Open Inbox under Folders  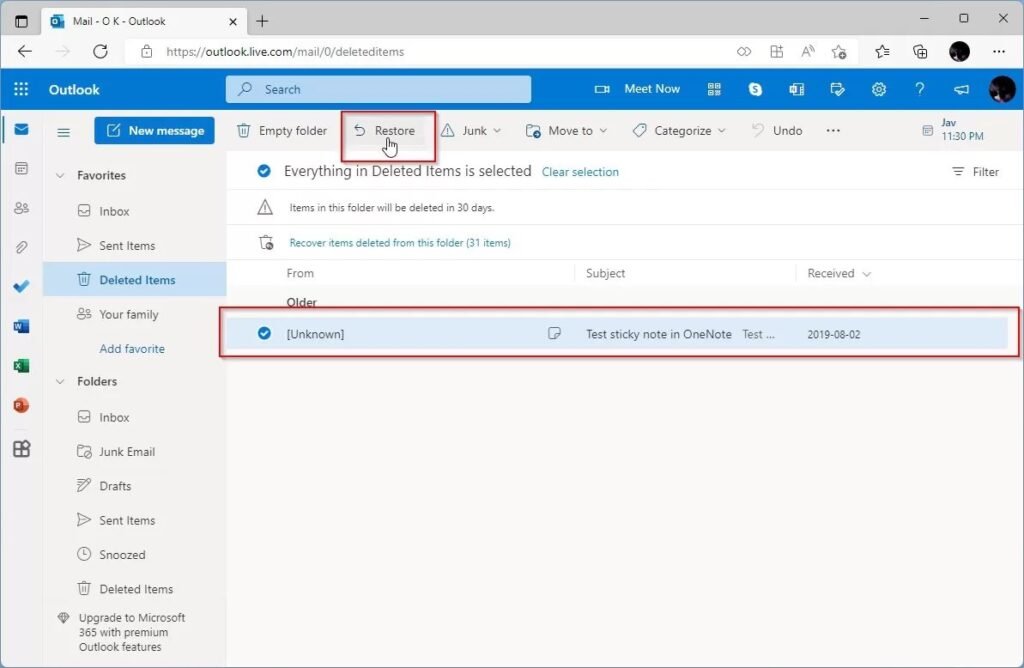click(135, 417)
